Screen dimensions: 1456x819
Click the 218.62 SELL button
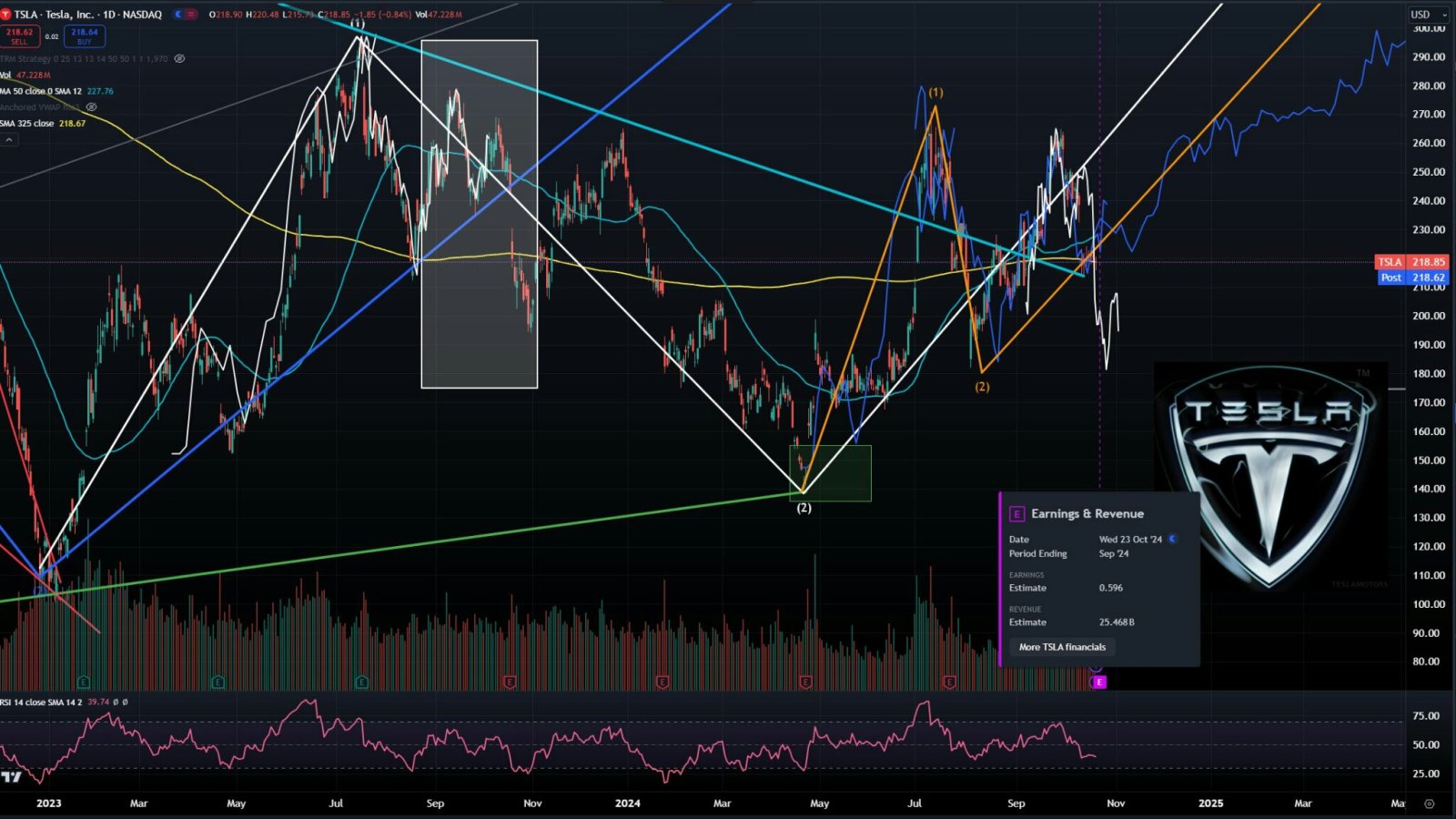(19, 36)
